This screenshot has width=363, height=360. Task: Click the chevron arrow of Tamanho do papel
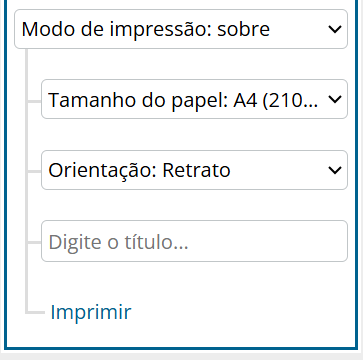tap(335, 99)
